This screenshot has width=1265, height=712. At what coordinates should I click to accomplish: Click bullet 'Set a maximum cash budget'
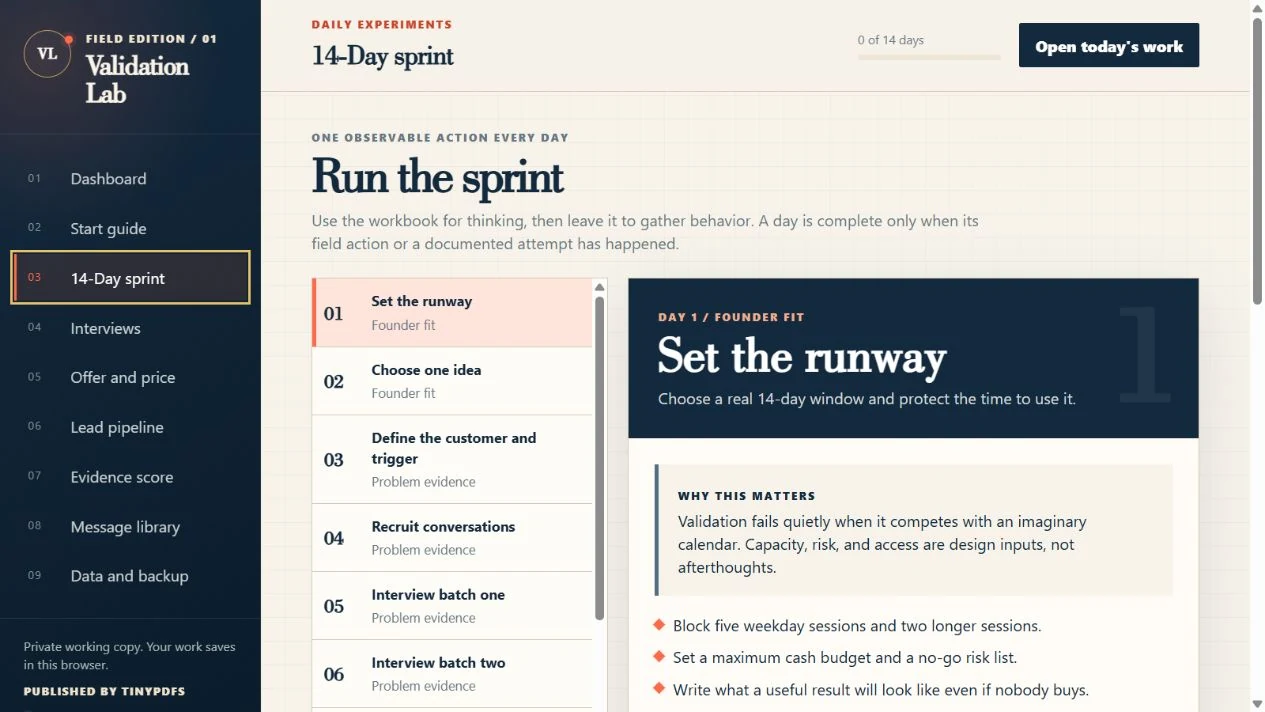pyautogui.click(x=845, y=658)
